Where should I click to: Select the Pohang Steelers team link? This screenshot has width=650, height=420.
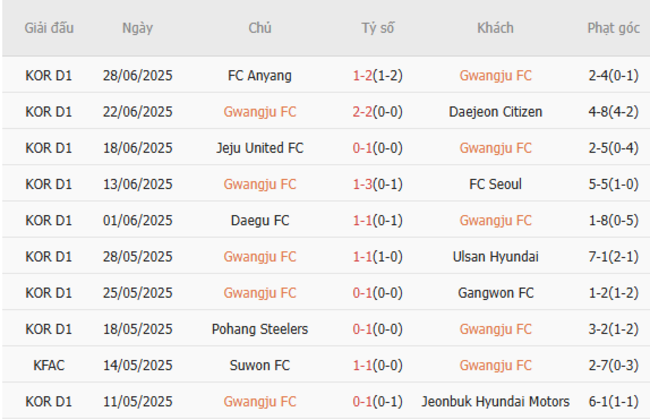click(x=260, y=329)
